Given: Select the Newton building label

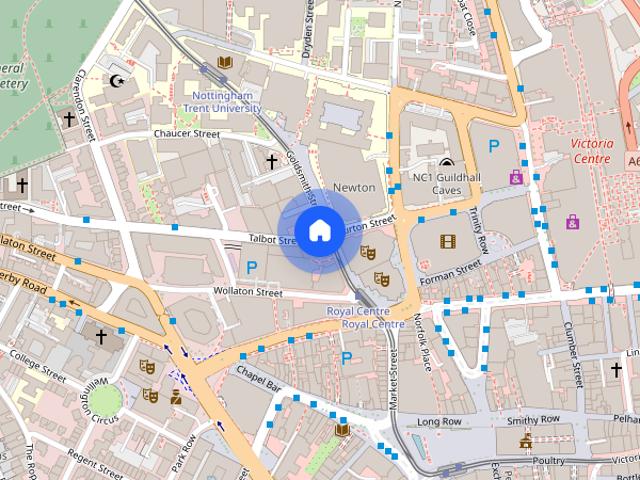Looking at the screenshot, I should coord(354,187).
